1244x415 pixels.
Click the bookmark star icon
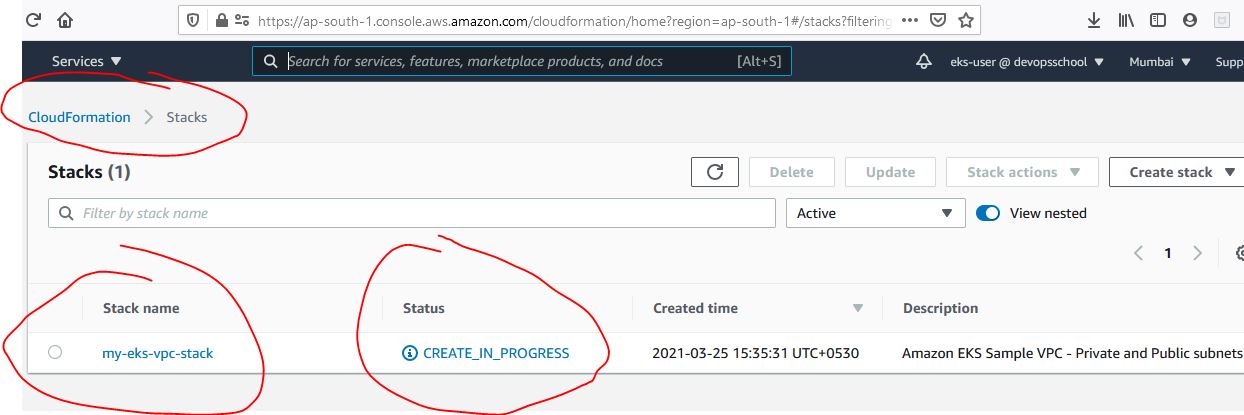click(x=965, y=20)
